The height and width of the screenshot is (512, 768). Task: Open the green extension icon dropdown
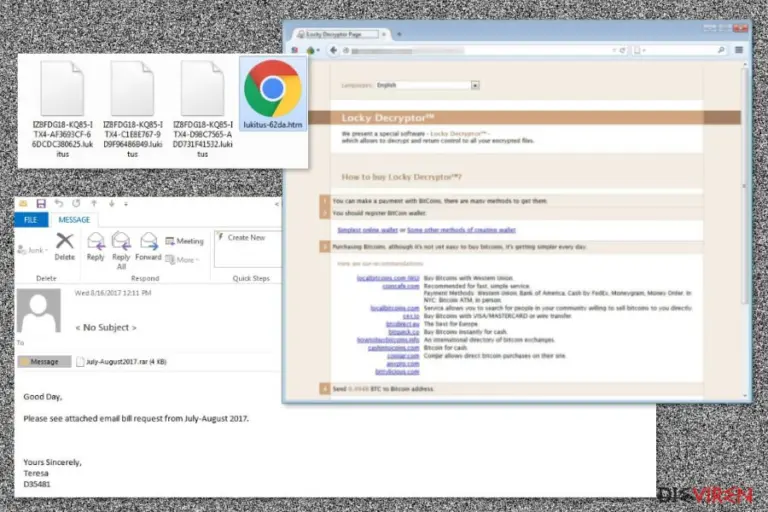[x=312, y=50]
